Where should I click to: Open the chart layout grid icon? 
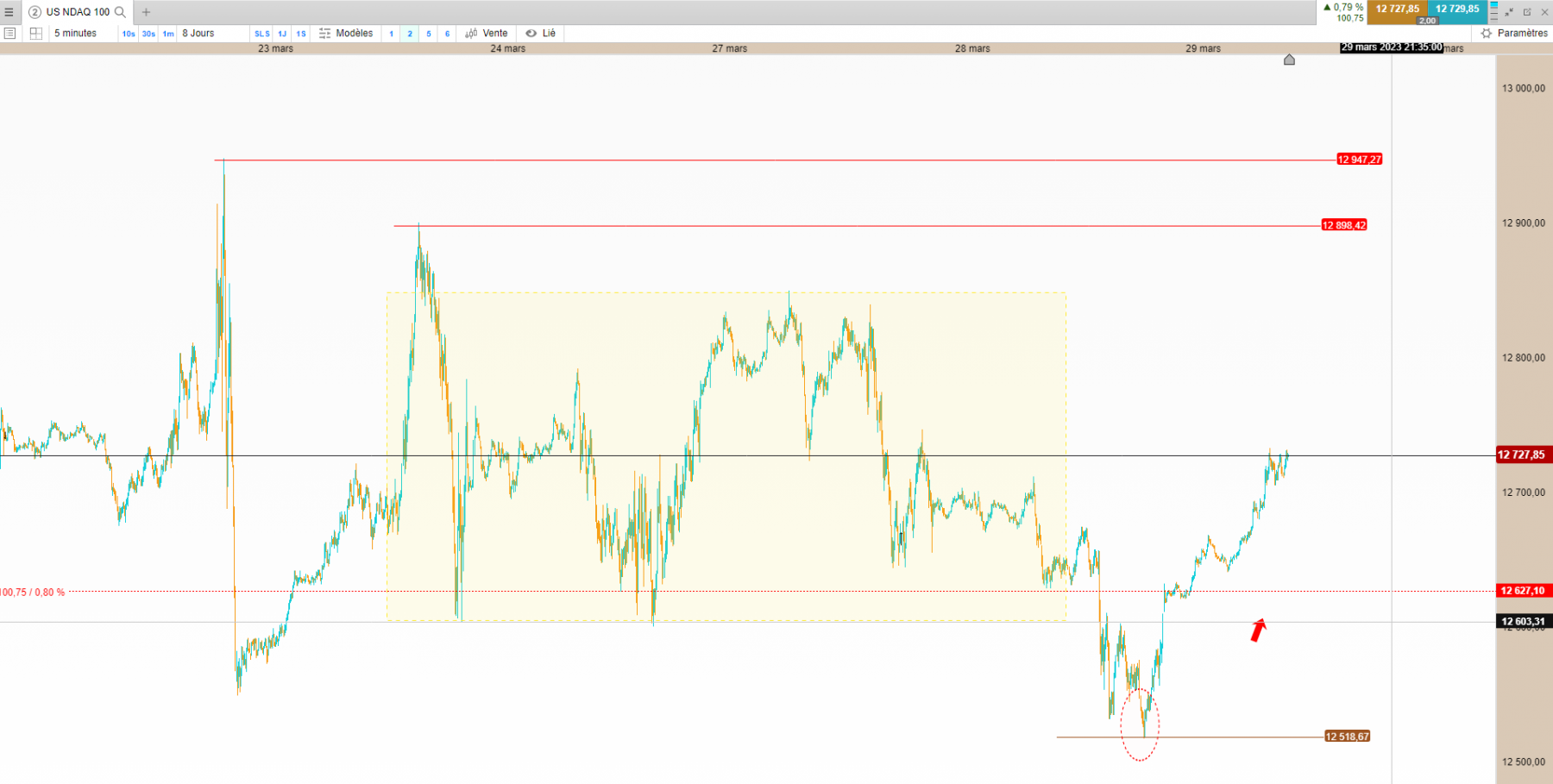click(x=36, y=33)
